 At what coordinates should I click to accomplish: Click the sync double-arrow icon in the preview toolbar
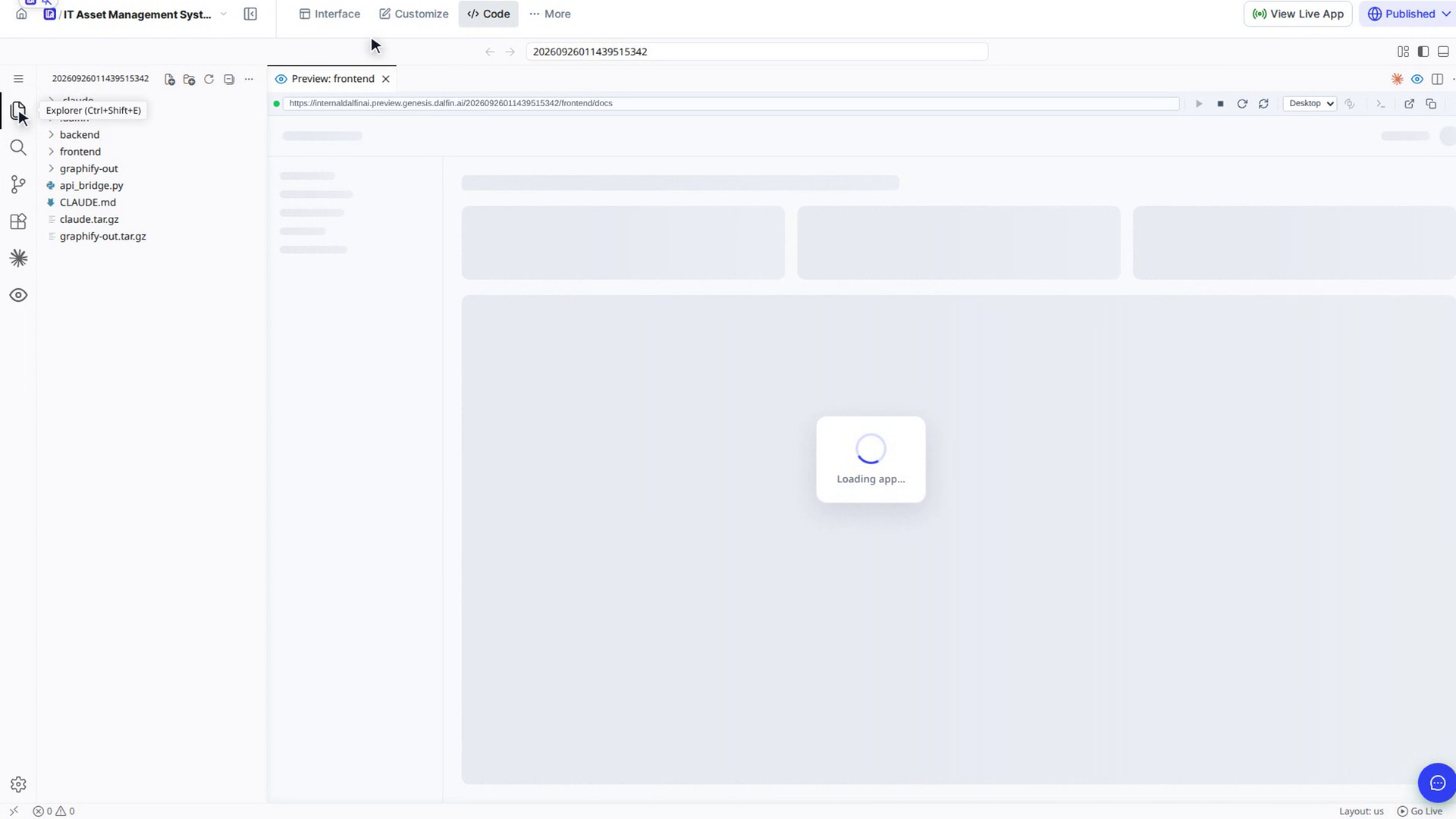(x=1263, y=104)
